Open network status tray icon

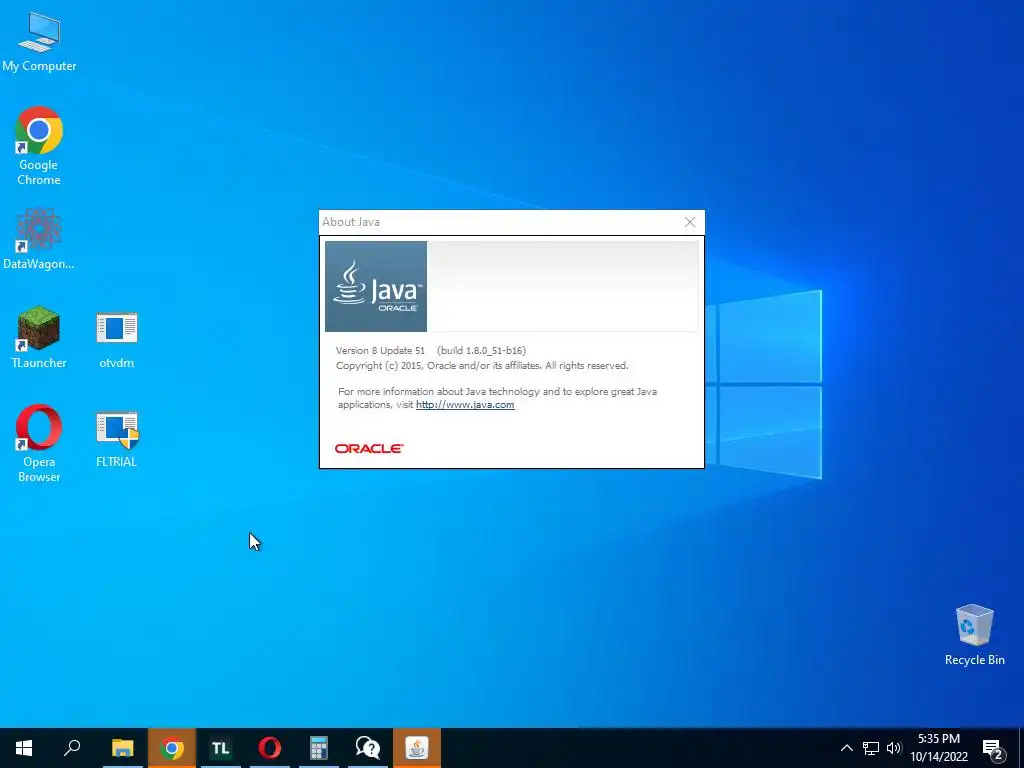871,748
